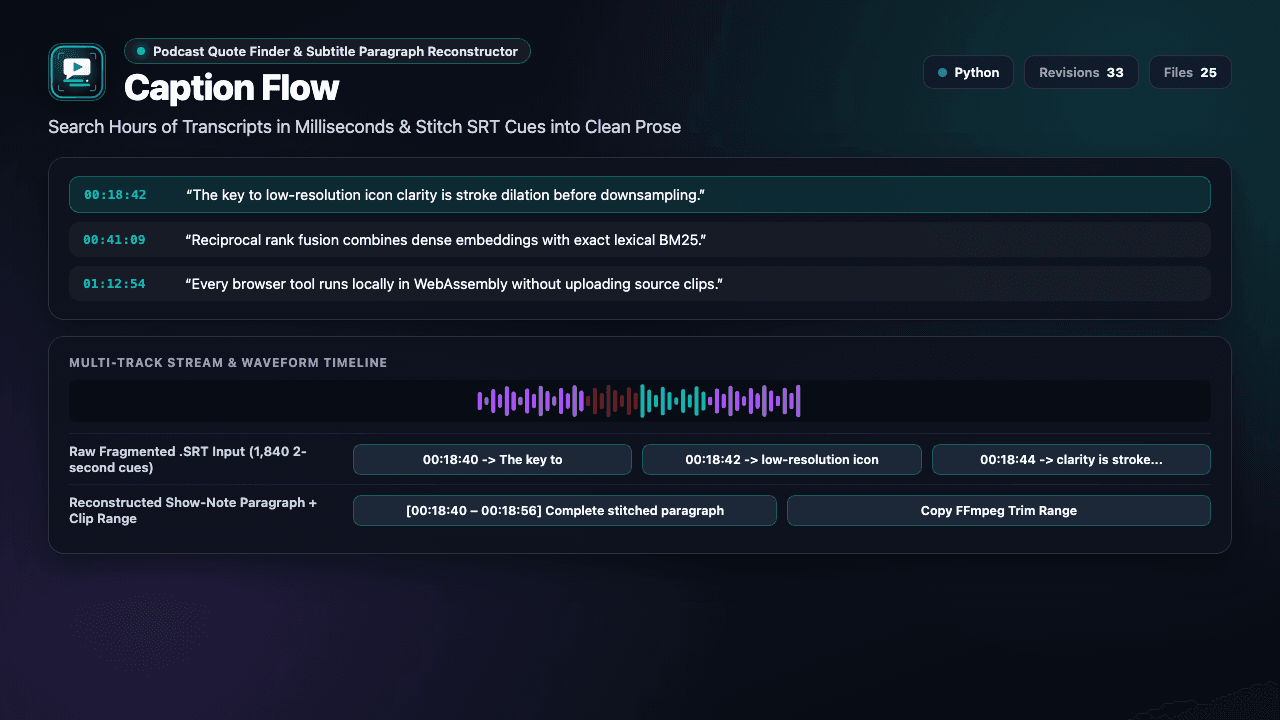Select the WebAssembly browser tool quote row
This screenshot has height=720, width=1280.
click(640, 284)
